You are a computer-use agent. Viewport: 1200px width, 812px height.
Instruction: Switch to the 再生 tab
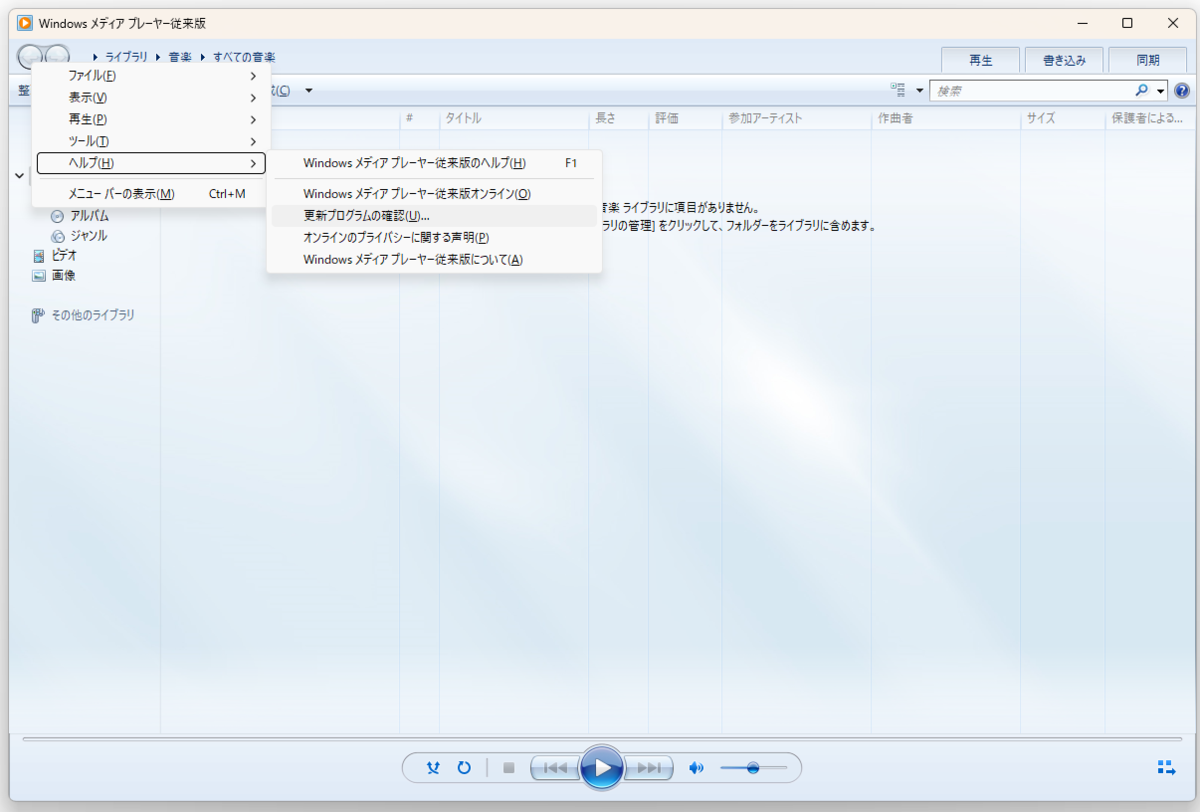pos(981,60)
